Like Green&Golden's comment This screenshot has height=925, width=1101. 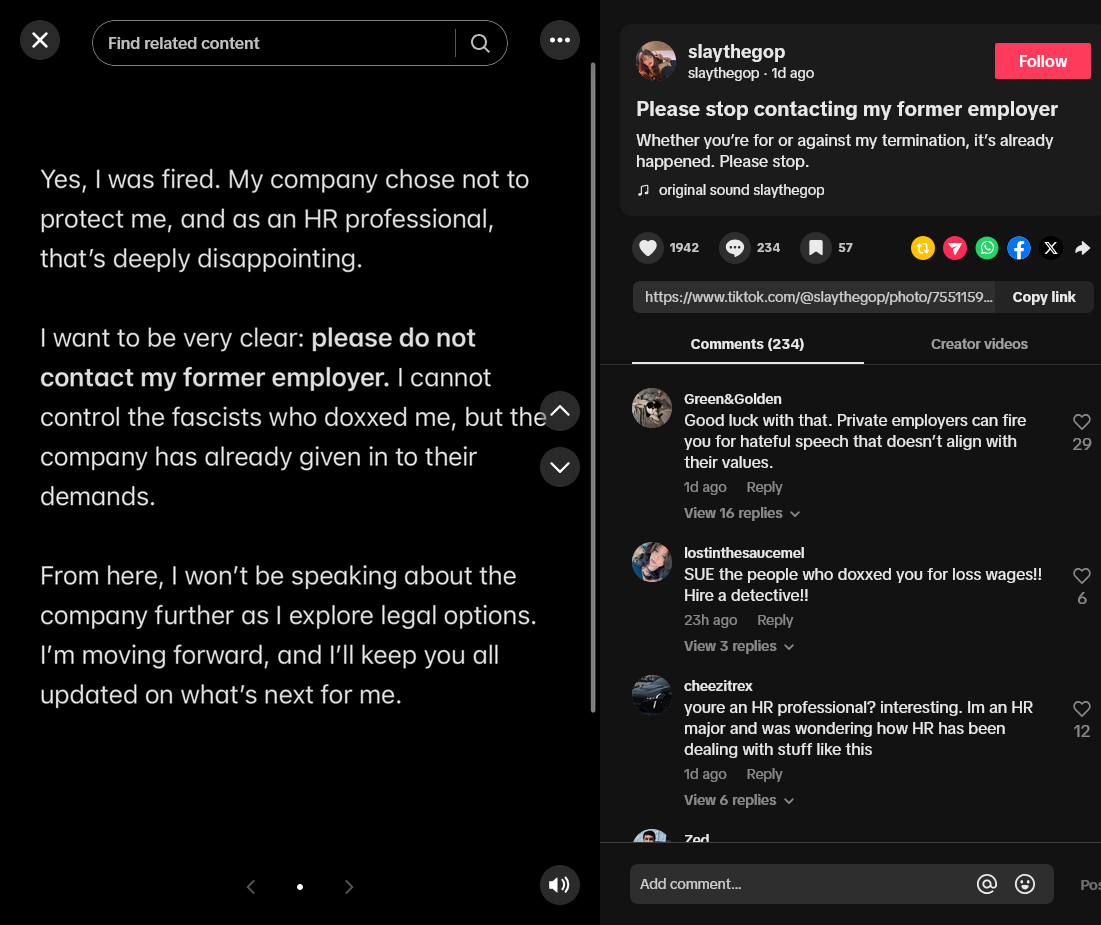pos(1081,421)
